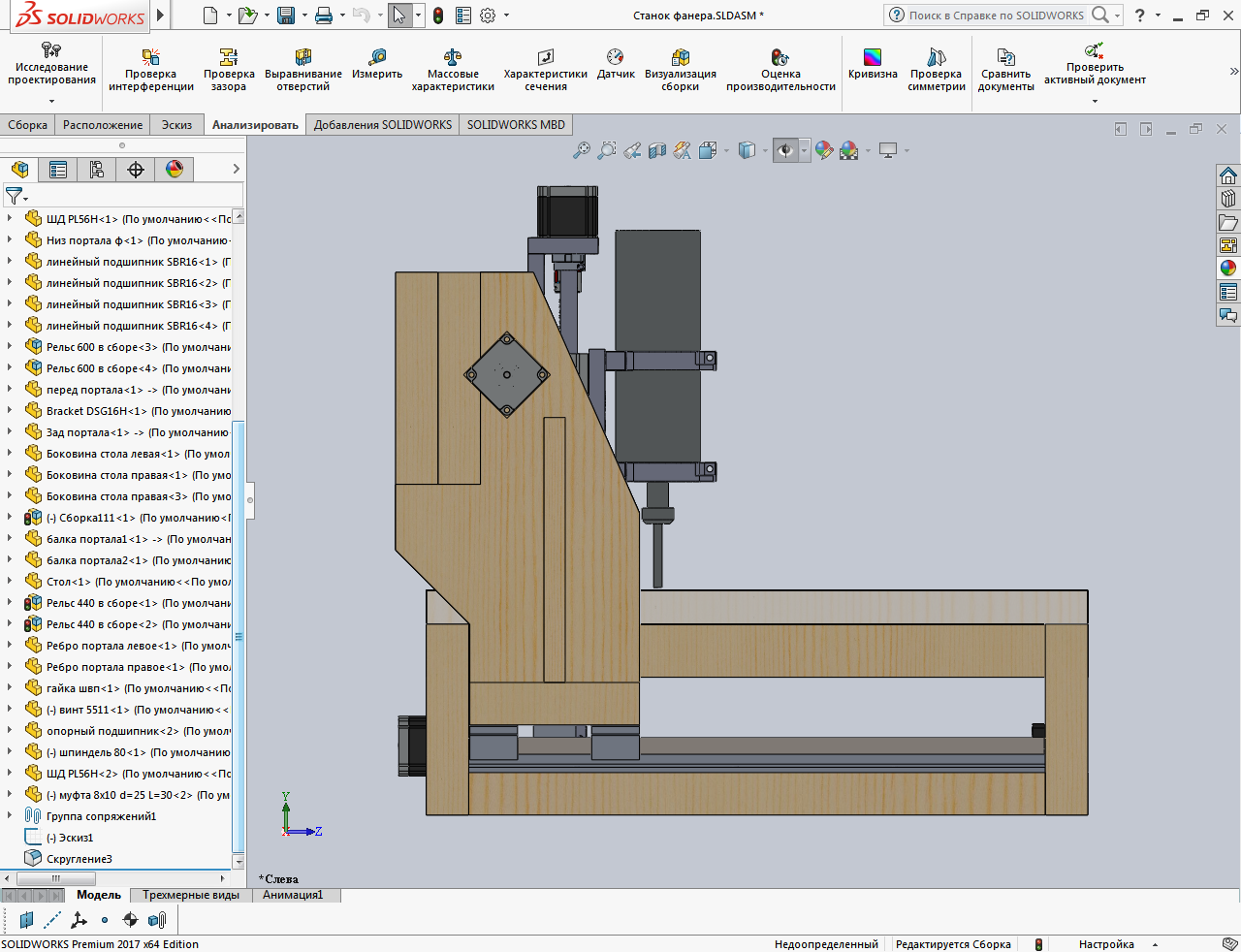Select the Section View icon in view toolbar

657,150
